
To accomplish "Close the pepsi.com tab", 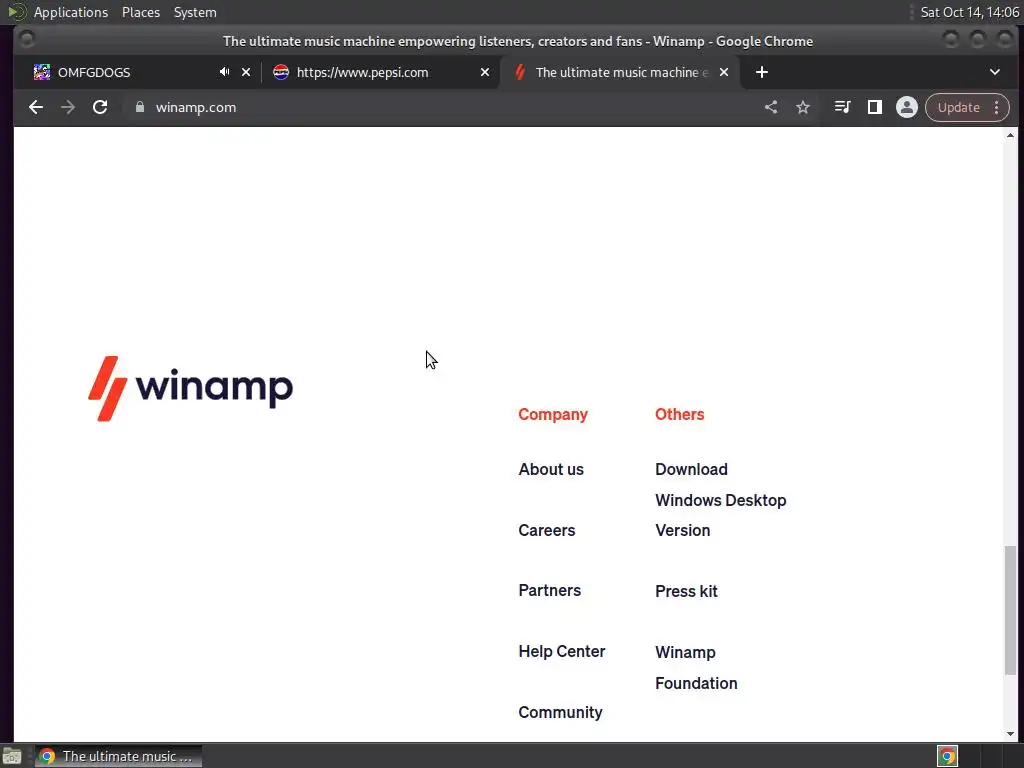I will (x=485, y=72).
